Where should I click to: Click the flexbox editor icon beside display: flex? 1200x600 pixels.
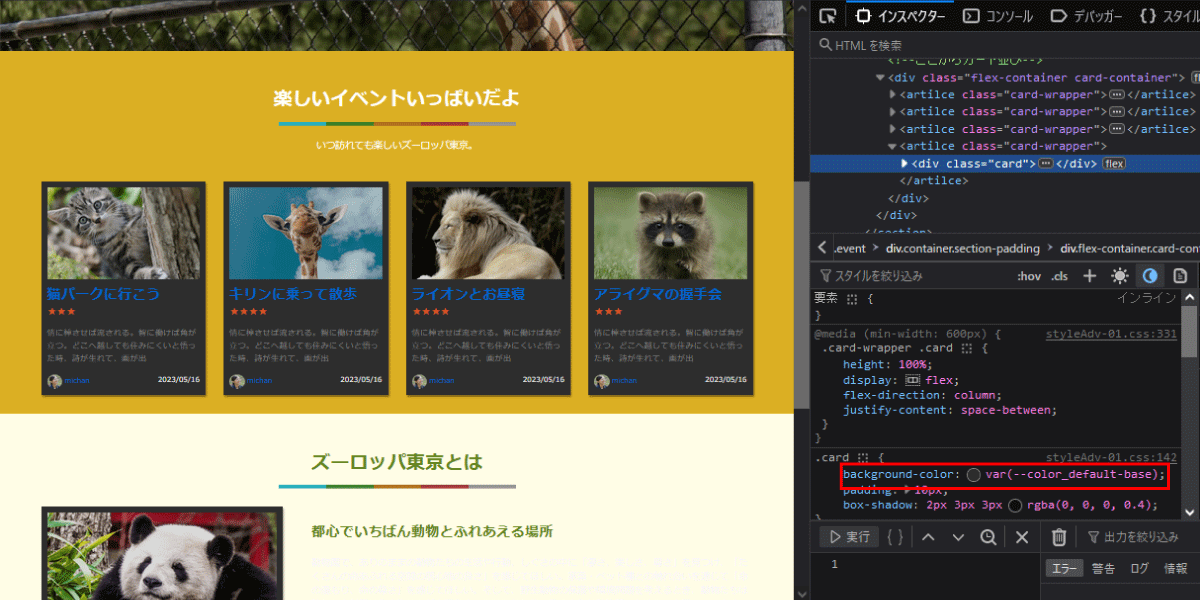click(x=912, y=380)
